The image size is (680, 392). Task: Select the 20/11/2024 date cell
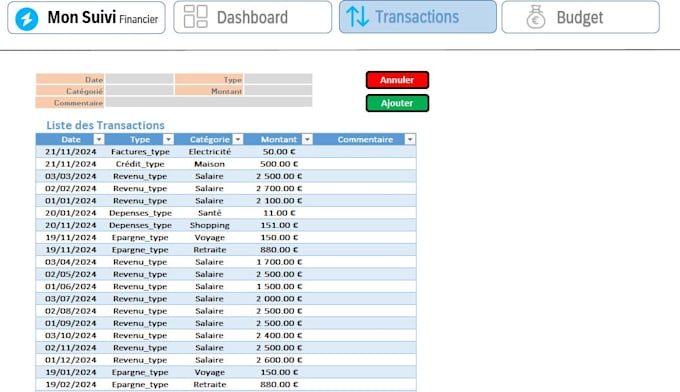71,225
